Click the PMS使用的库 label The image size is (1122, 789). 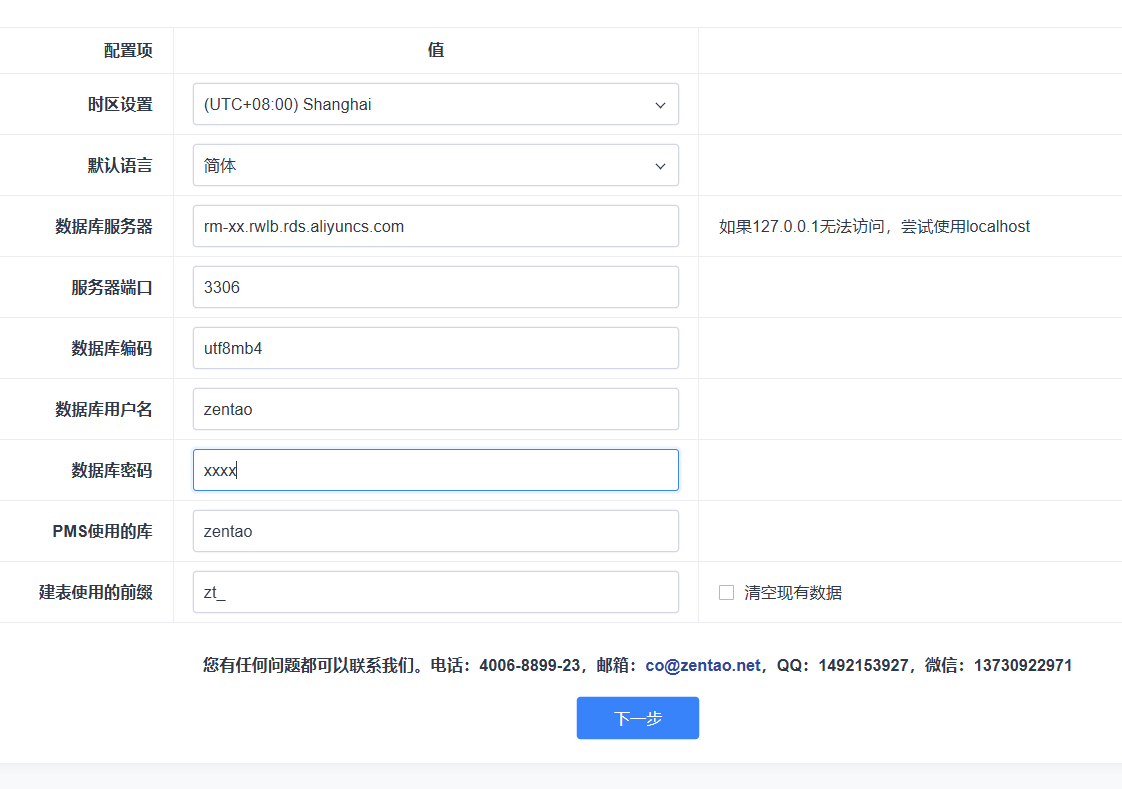click(102, 531)
